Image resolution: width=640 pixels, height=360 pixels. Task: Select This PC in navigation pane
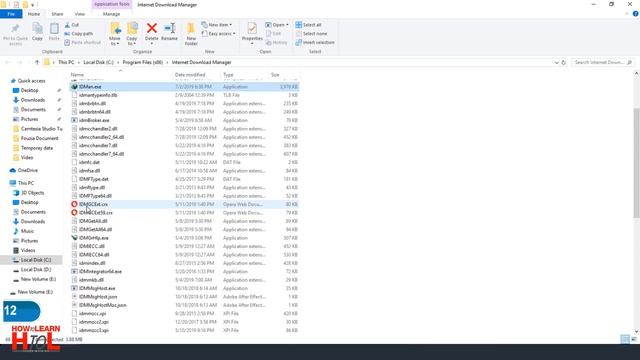(x=26, y=183)
